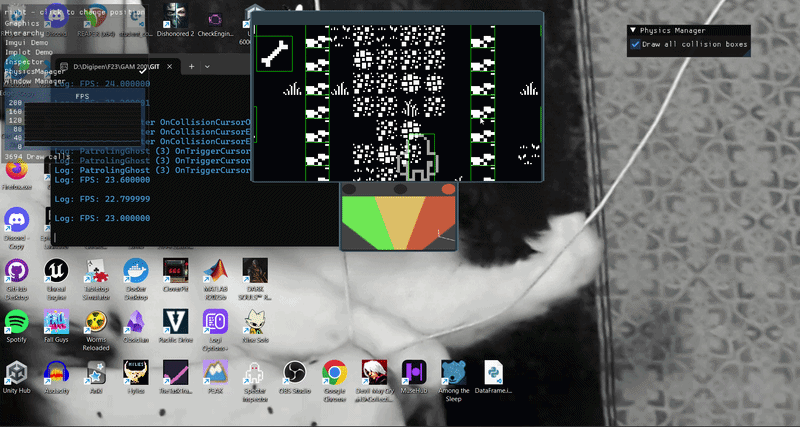Open the terminal tab dropdown chevron
The width and height of the screenshot is (800, 427).
click(207, 66)
